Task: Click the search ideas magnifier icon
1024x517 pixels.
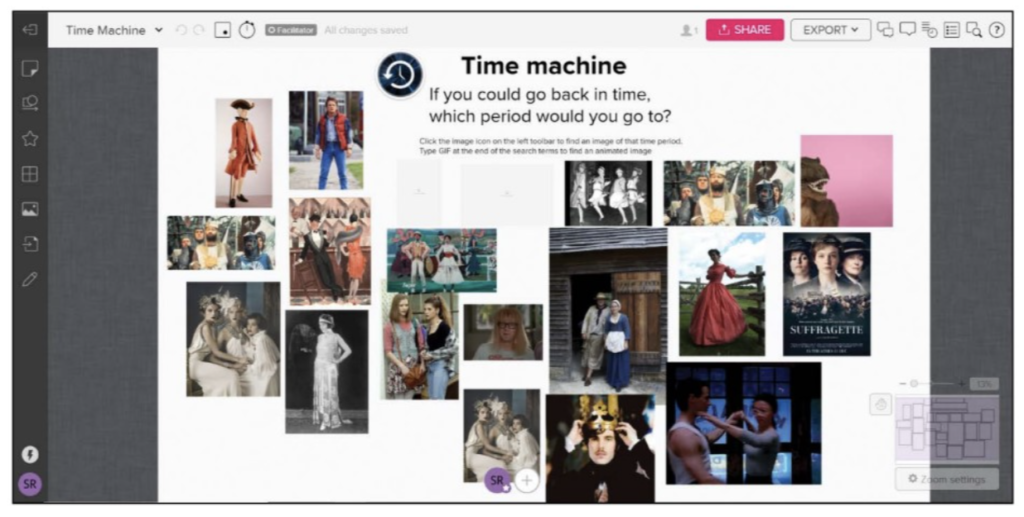Action: click(974, 30)
